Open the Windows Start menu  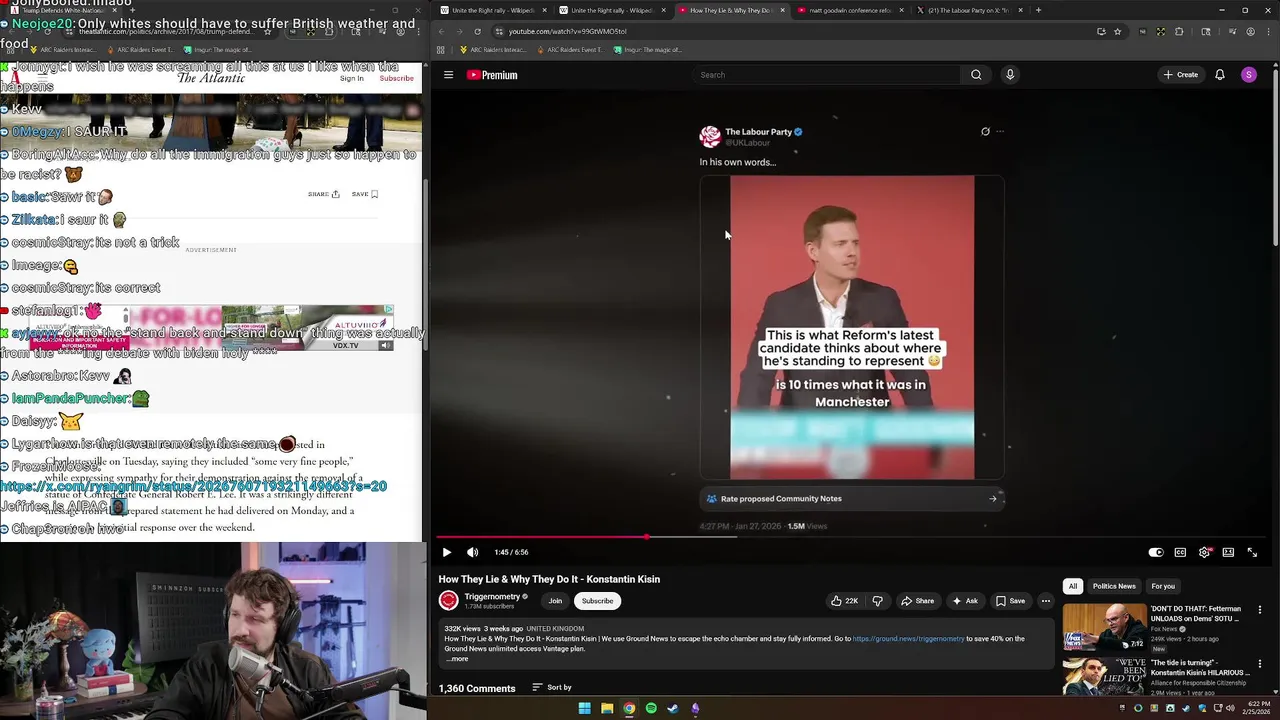(585, 708)
